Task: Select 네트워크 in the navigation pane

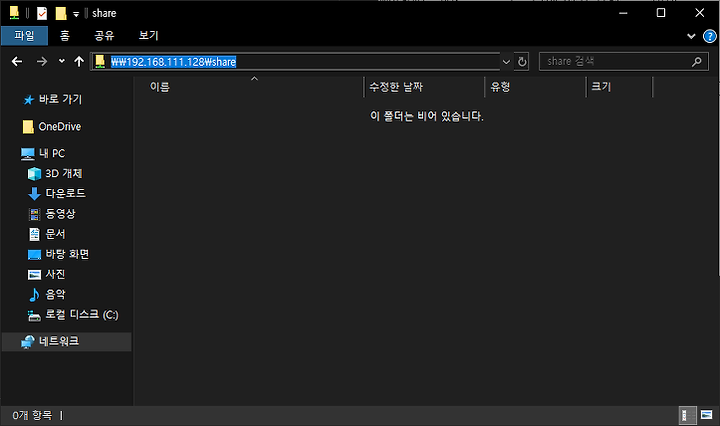Action: pyautogui.click(x=59, y=341)
